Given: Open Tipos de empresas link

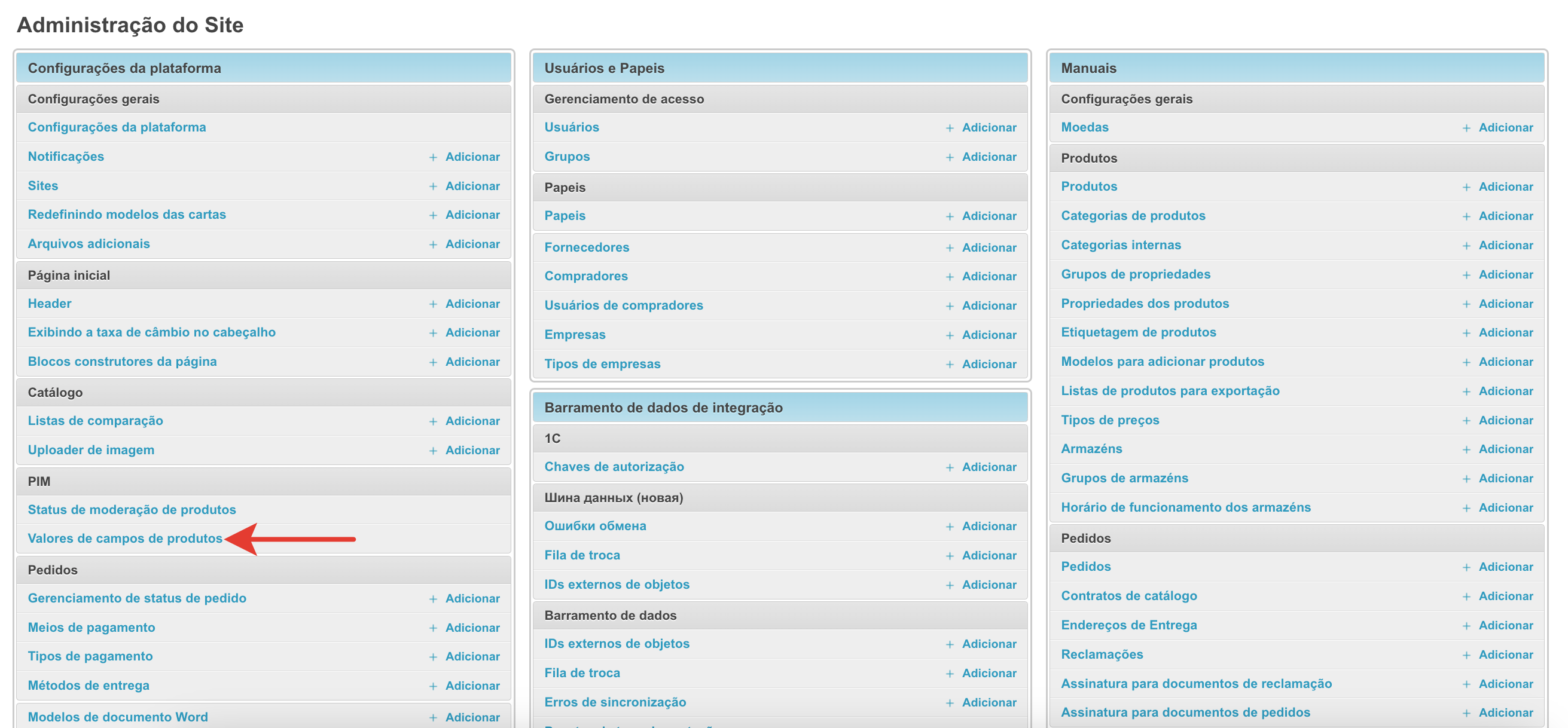Looking at the screenshot, I should click(x=603, y=363).
